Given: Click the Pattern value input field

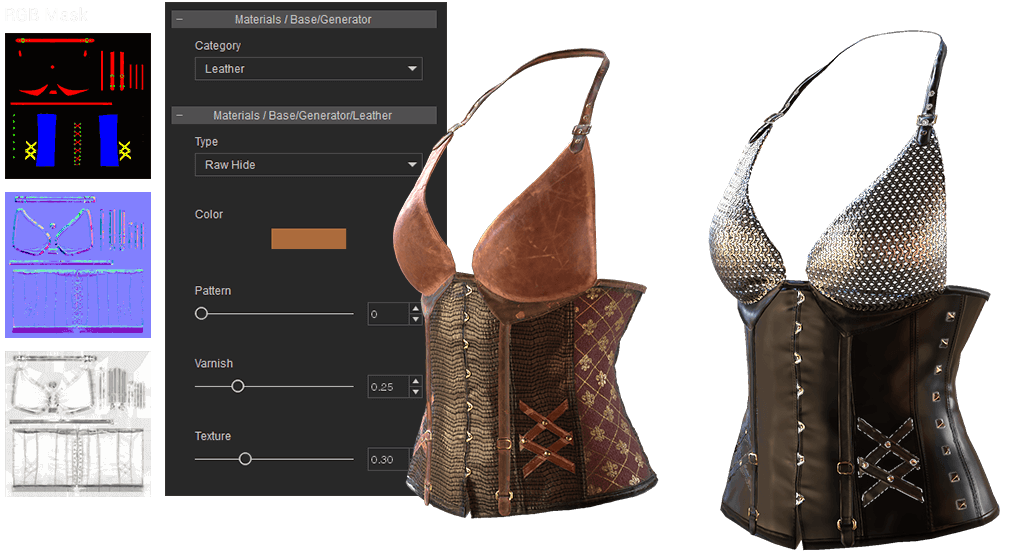Looking at the screenshot, I should [387, 314].
